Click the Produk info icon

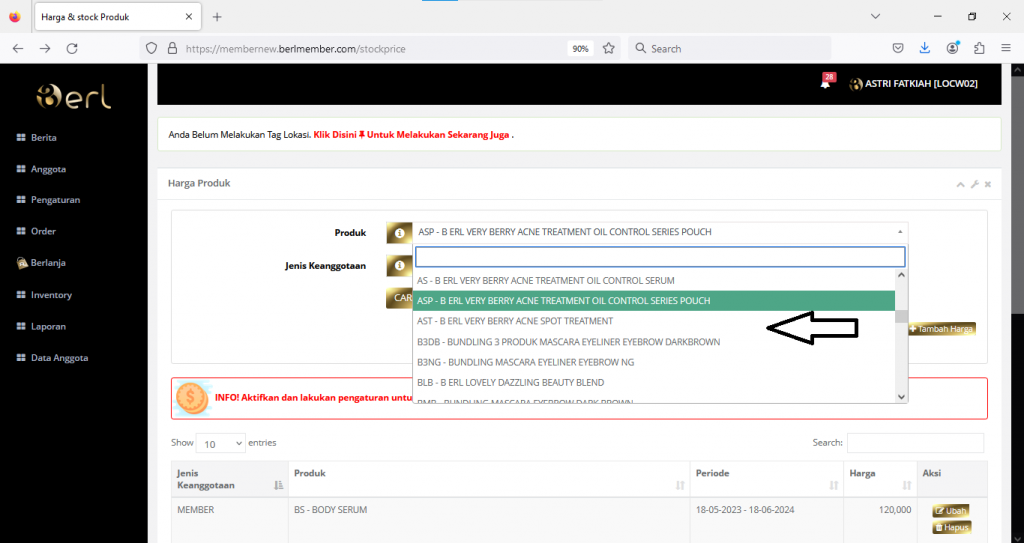[399, 232]
